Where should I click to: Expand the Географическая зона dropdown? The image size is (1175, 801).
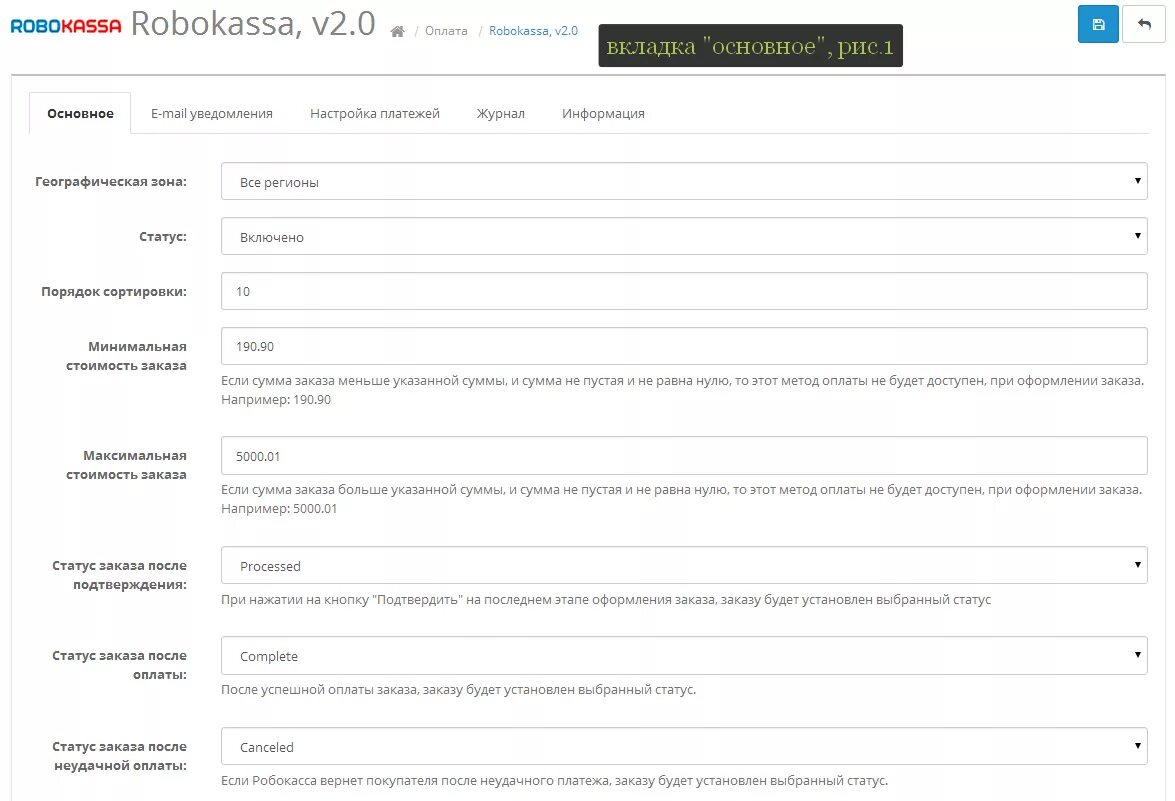[684, 181]
